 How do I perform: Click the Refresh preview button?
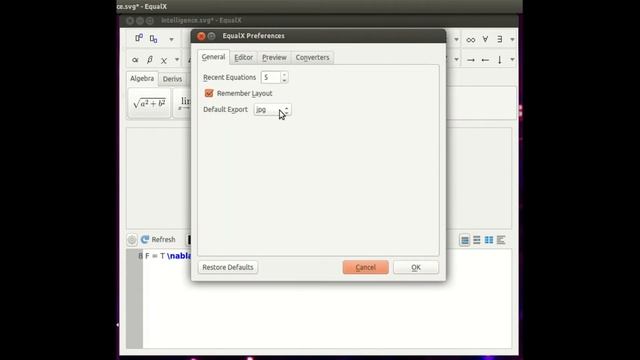(x=158, y=240)
